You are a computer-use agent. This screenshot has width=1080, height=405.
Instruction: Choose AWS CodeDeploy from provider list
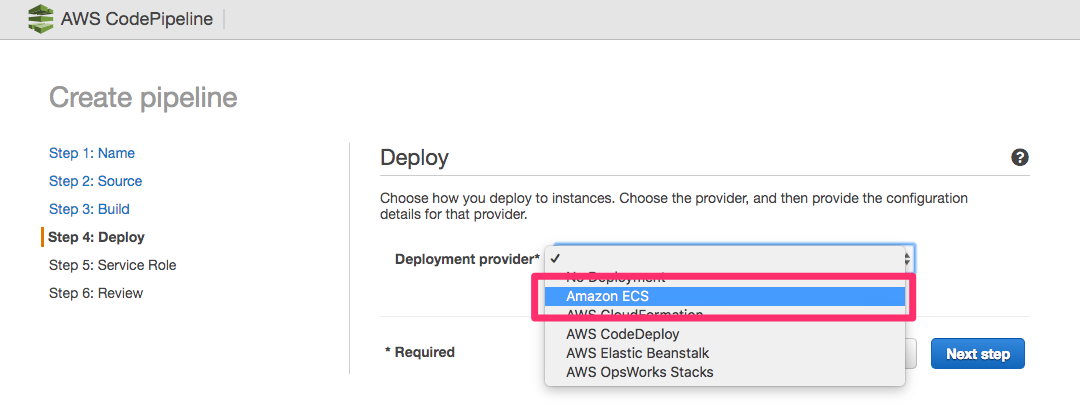pyautogui.click(x=724, y=334)
